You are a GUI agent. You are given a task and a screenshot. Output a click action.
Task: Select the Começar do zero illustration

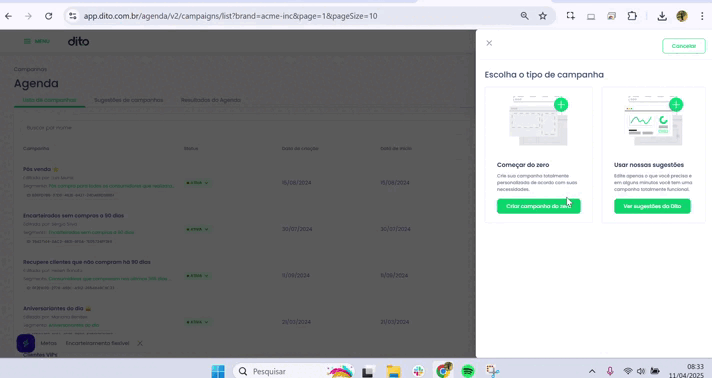[x=539, y=121]
